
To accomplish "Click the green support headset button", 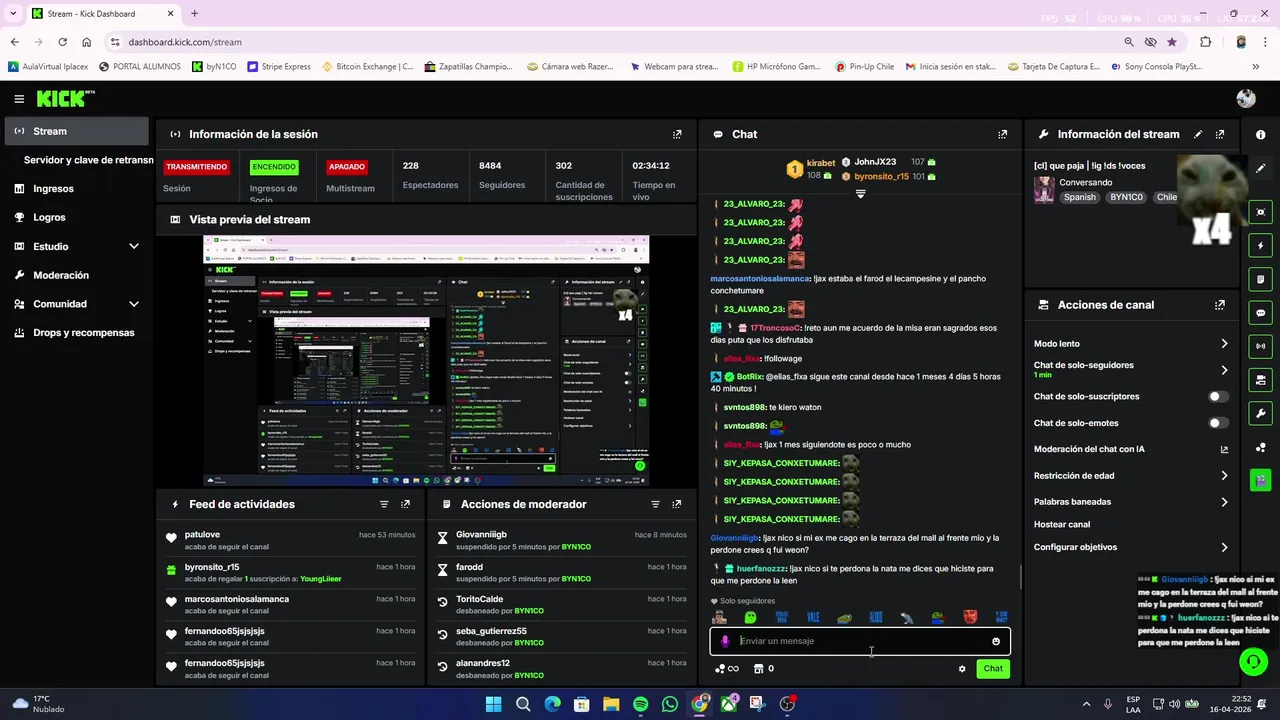I will pos(1253,661).
